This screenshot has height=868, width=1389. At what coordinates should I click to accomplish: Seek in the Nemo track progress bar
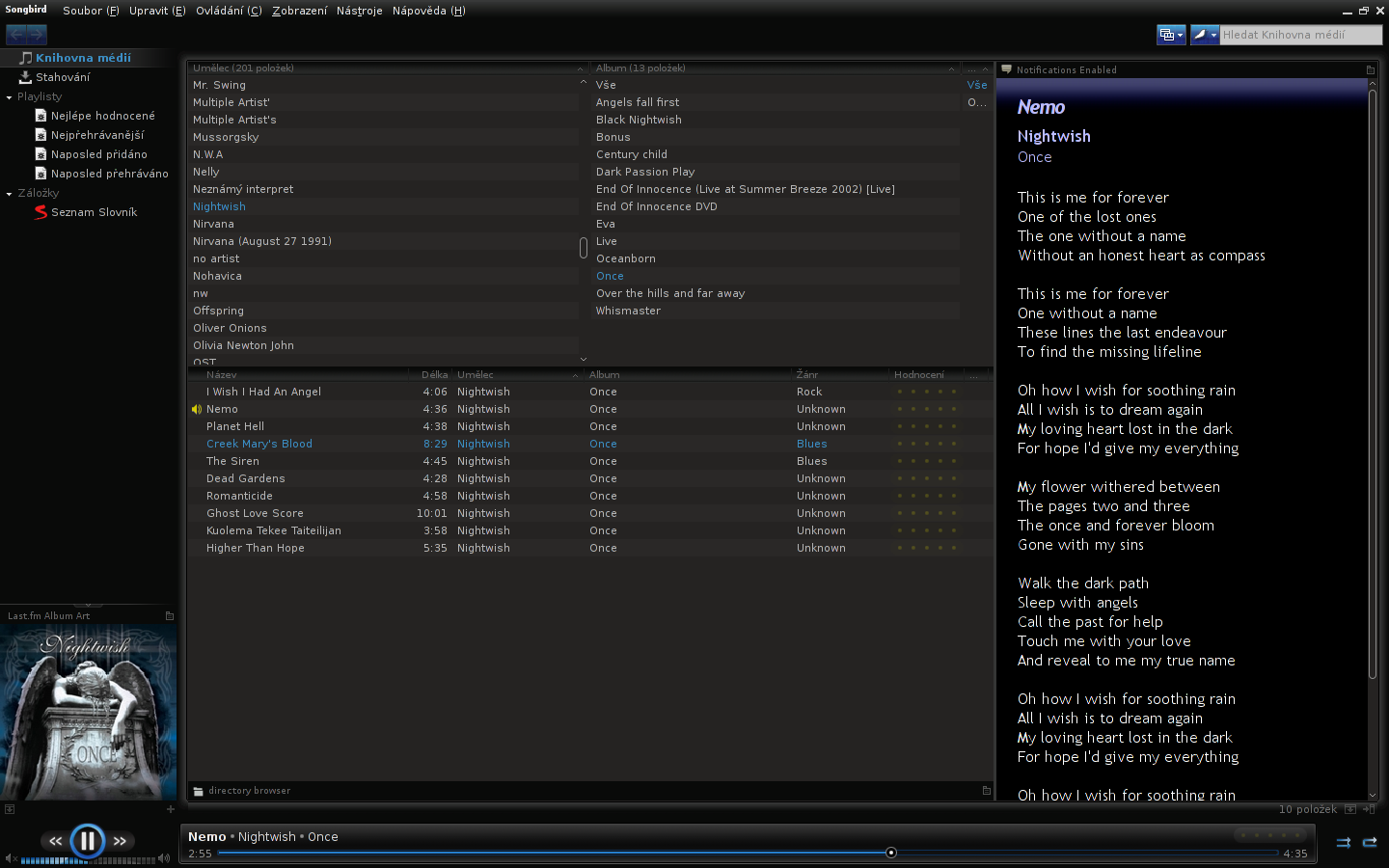pos(748,853)
